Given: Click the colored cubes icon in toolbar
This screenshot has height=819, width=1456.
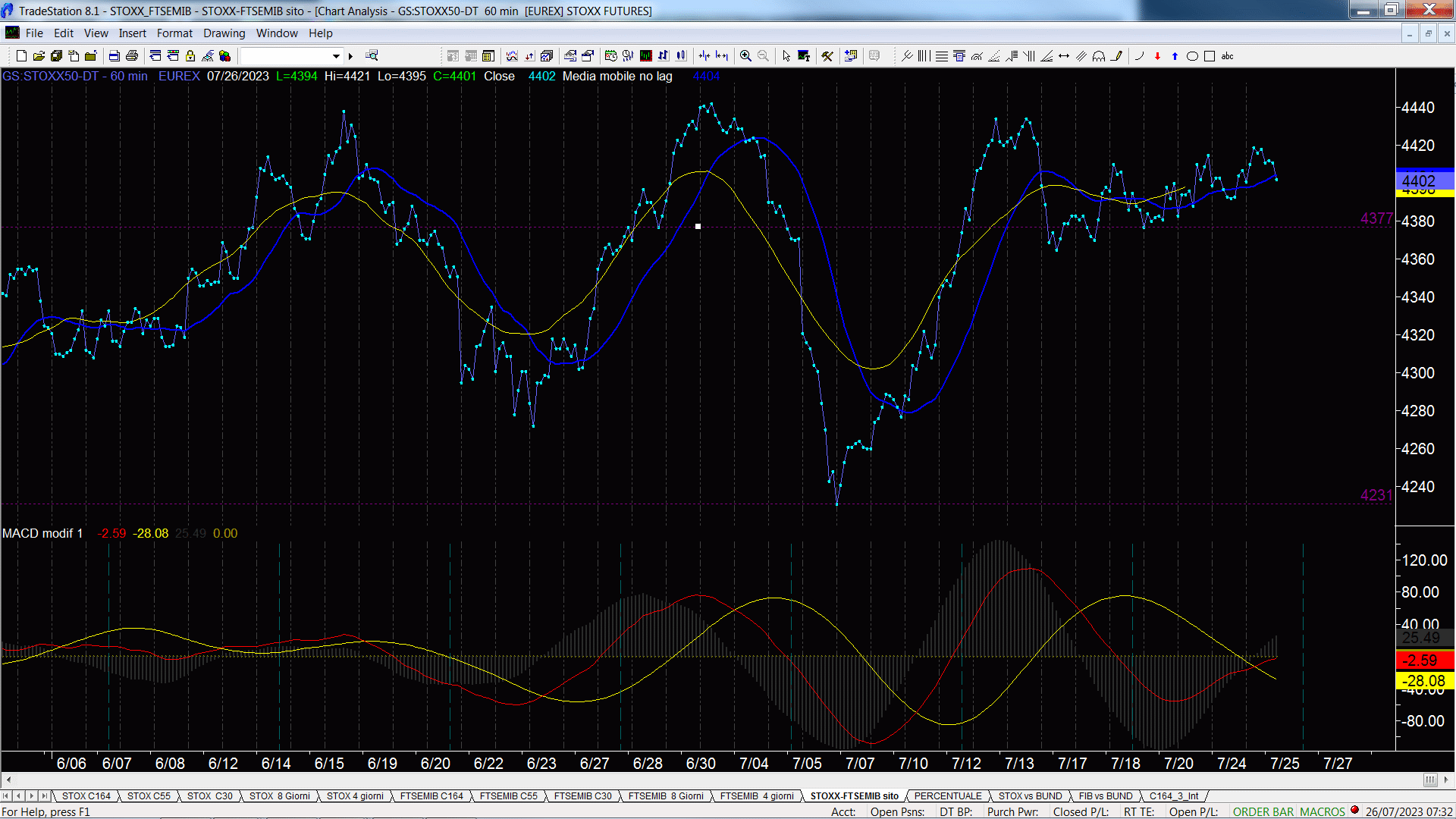Looking at the screenshot, I should click(x=224, y=56).
